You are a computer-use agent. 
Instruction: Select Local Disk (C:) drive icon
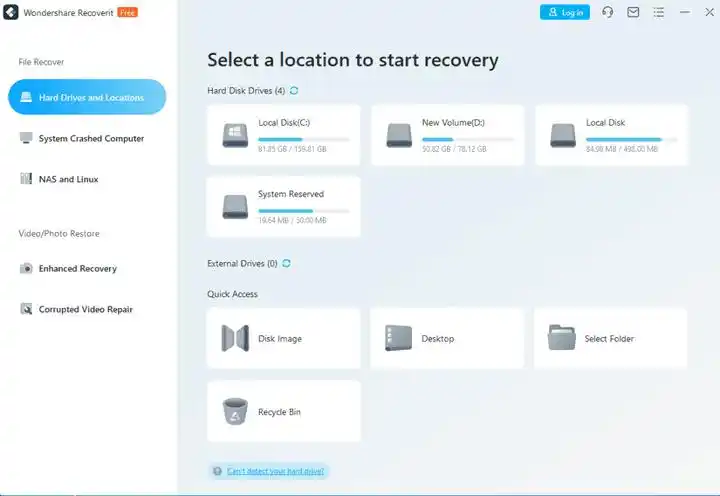(x=235, y=135)
